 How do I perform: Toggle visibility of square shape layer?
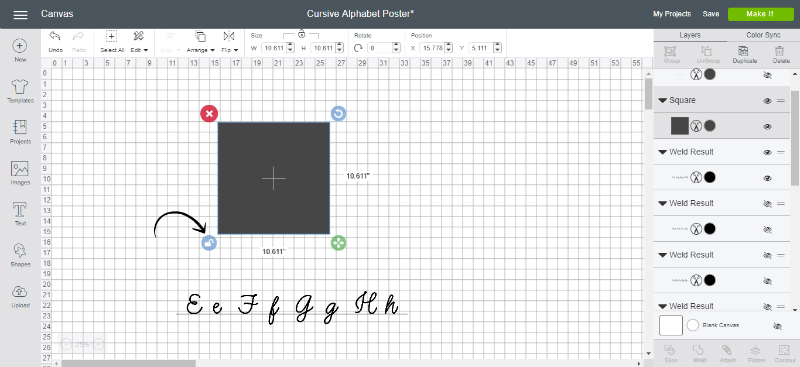767,127
